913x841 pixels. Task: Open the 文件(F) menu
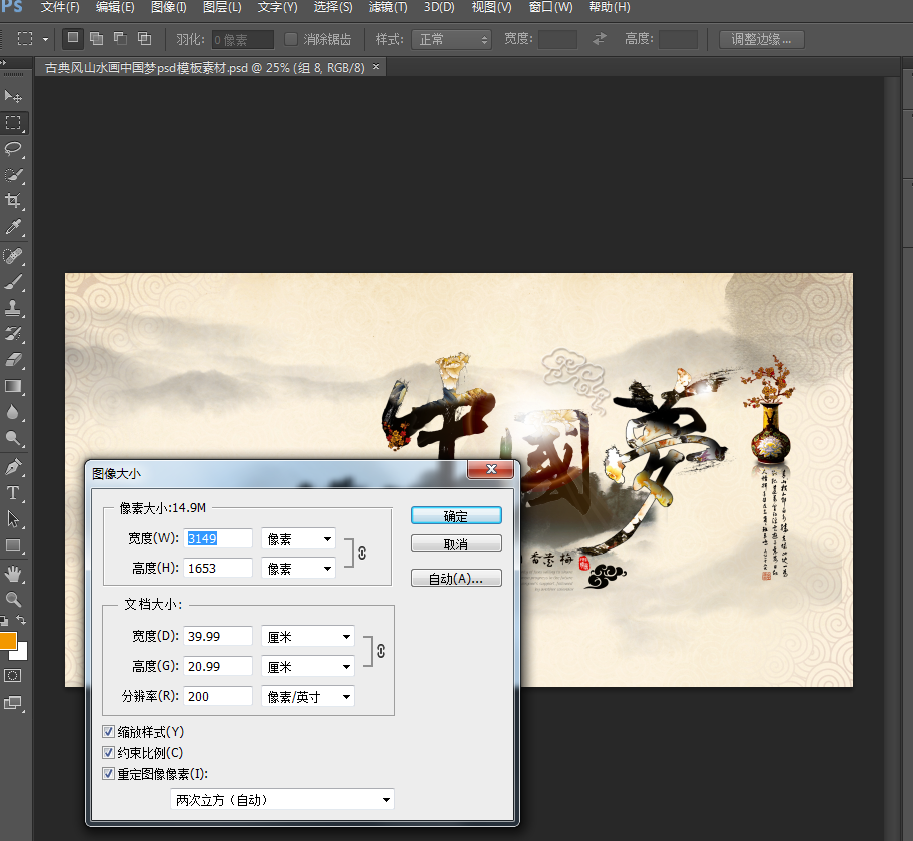tap(60, 7)
